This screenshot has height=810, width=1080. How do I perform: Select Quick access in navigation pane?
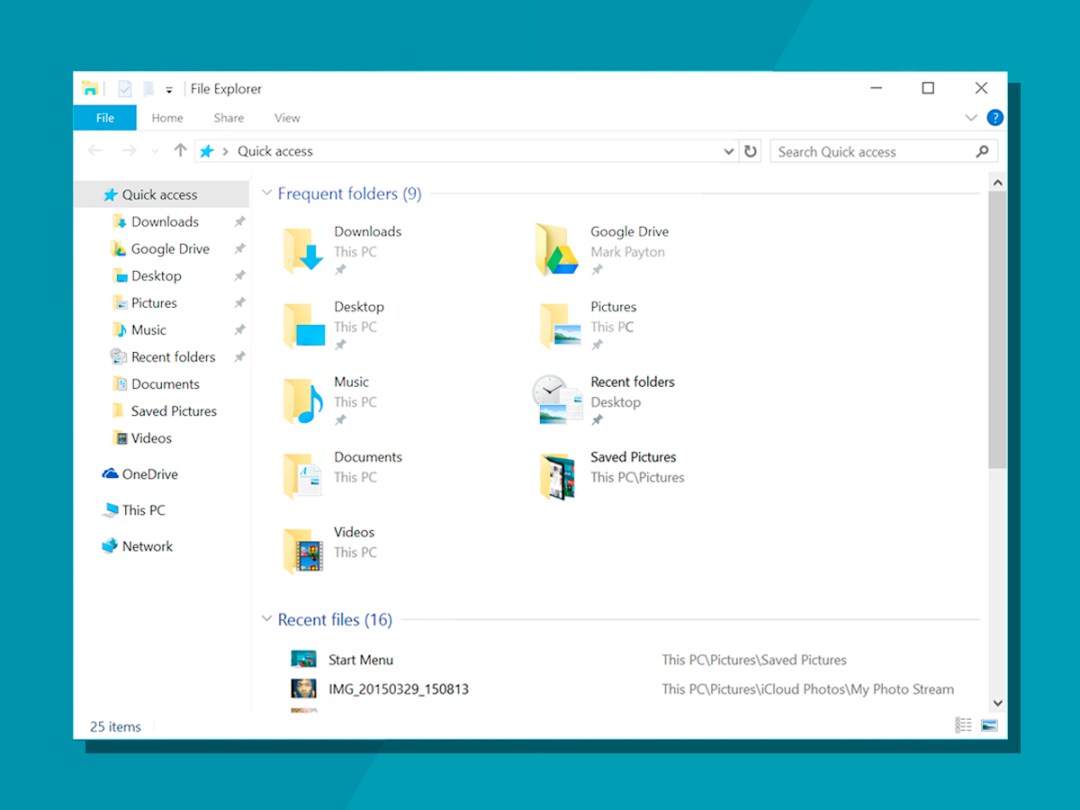(x=161, y=194)
